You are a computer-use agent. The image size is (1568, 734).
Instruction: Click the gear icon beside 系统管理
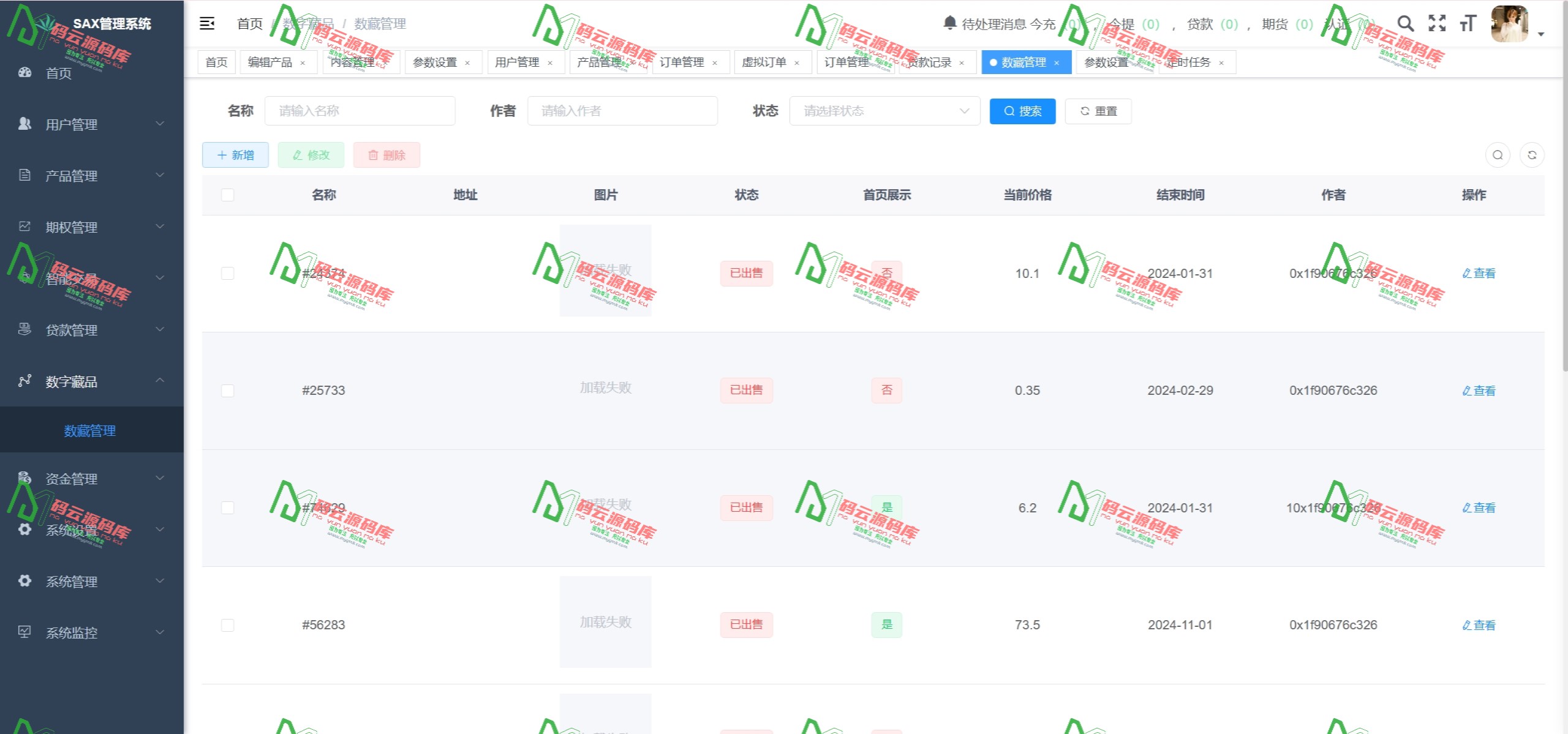click(x=24, y=580)
